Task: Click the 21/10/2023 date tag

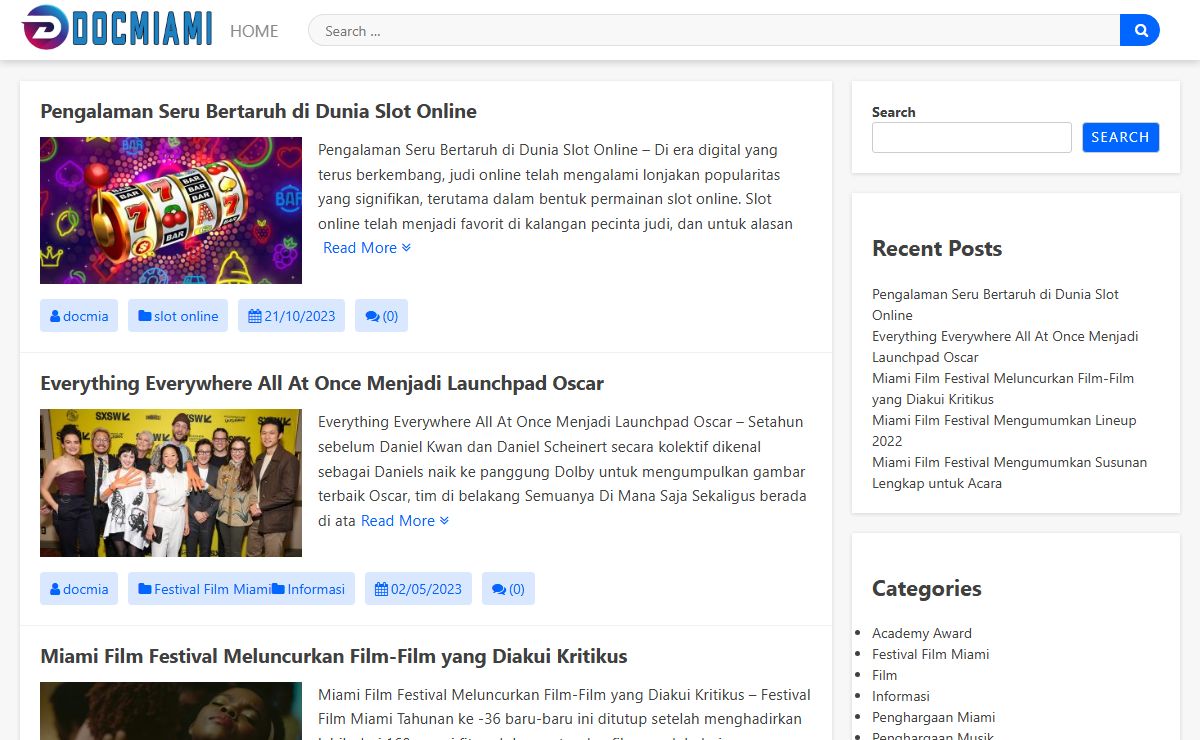Action: tap(291, 316)
